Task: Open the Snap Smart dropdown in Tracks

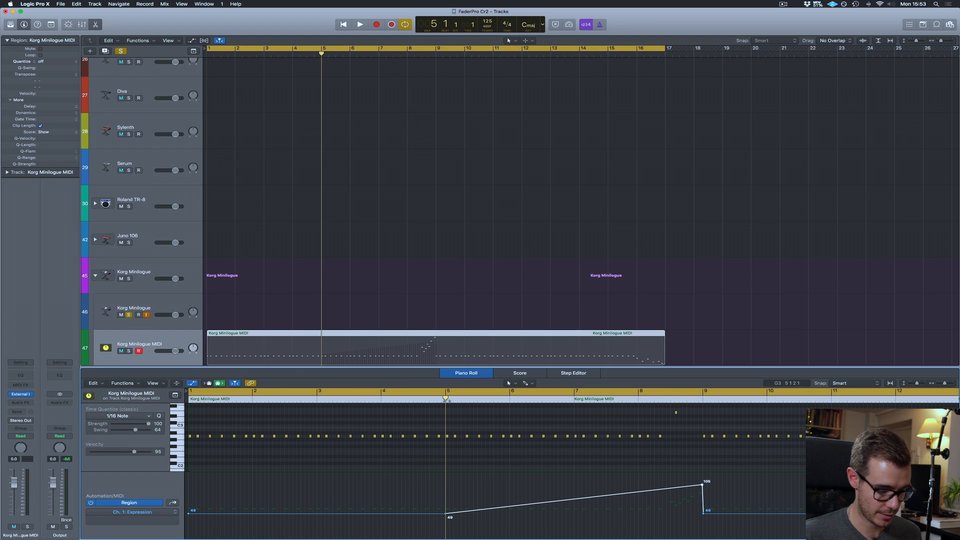Action: tap(775, 40)
